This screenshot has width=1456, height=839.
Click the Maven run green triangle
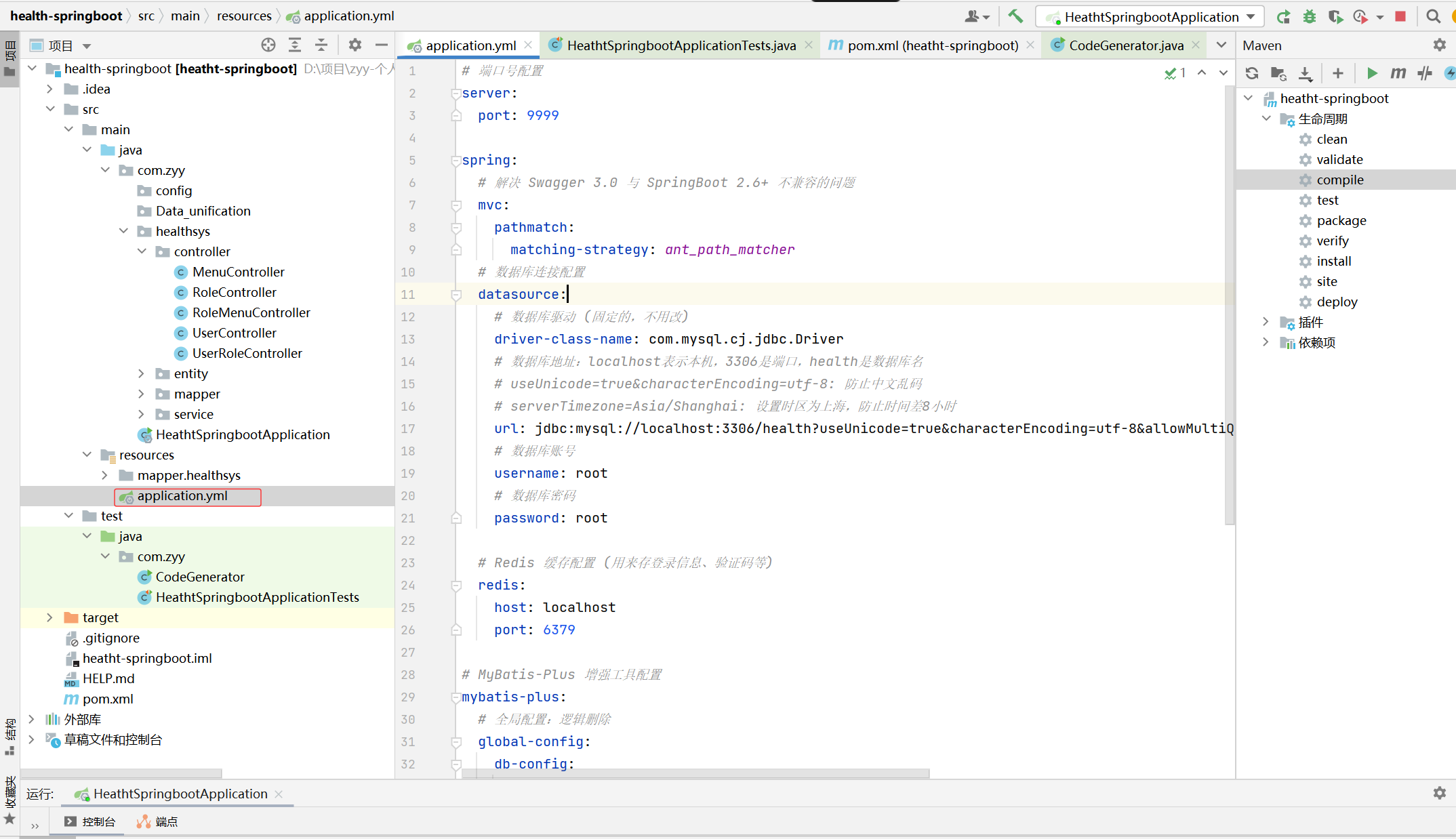1372,73
